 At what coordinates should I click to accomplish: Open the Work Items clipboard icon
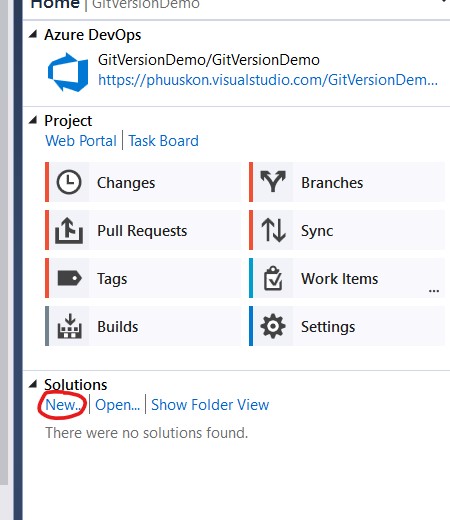coord(273,278)
